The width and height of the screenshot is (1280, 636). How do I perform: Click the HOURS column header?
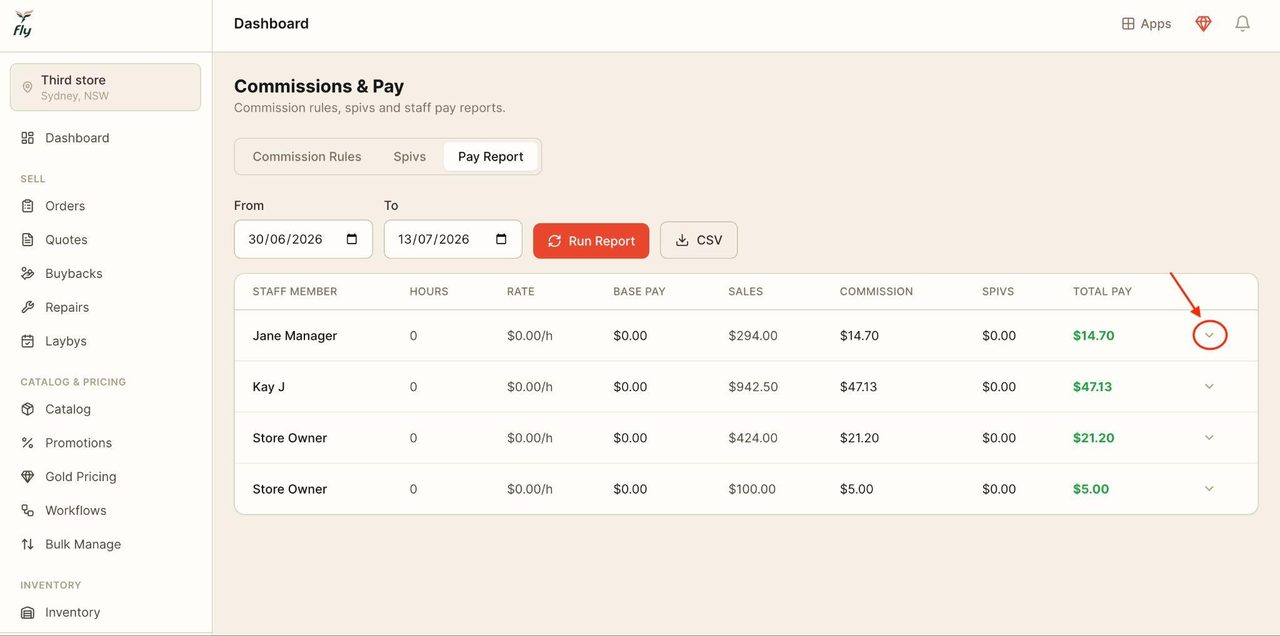pos(429,292)
